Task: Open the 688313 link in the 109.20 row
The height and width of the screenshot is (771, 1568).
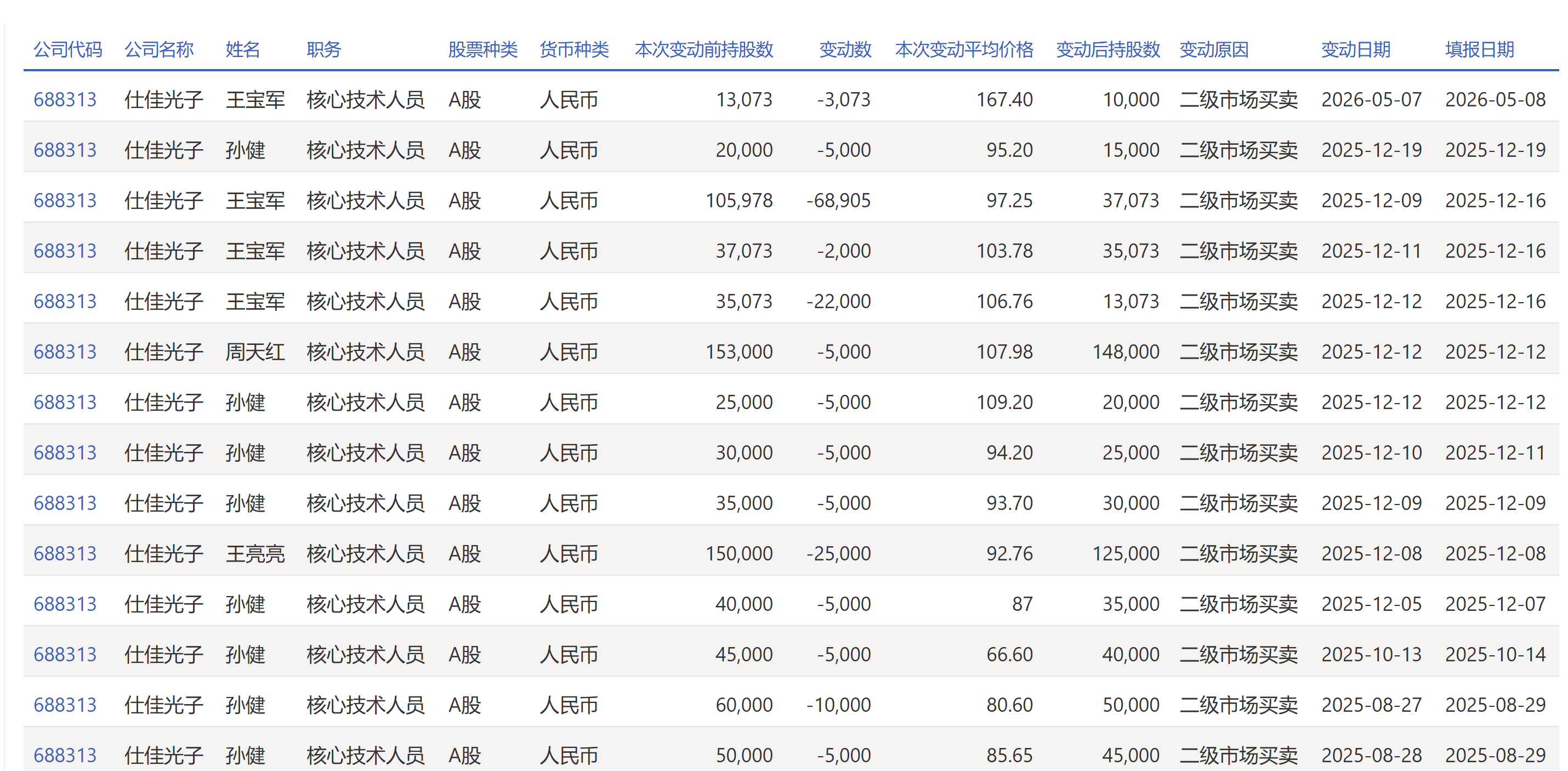Action: [x=65, y=402]
